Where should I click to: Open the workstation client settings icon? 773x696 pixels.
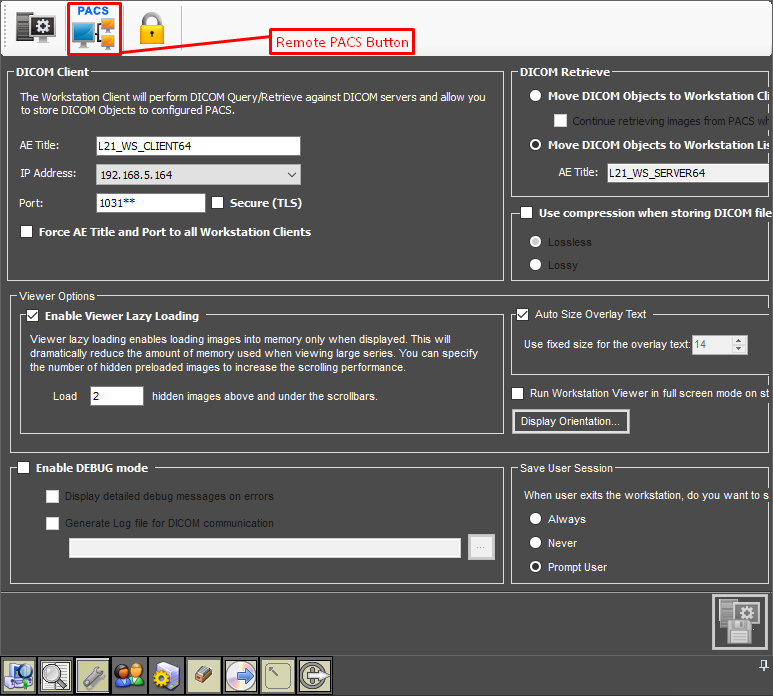36,29
